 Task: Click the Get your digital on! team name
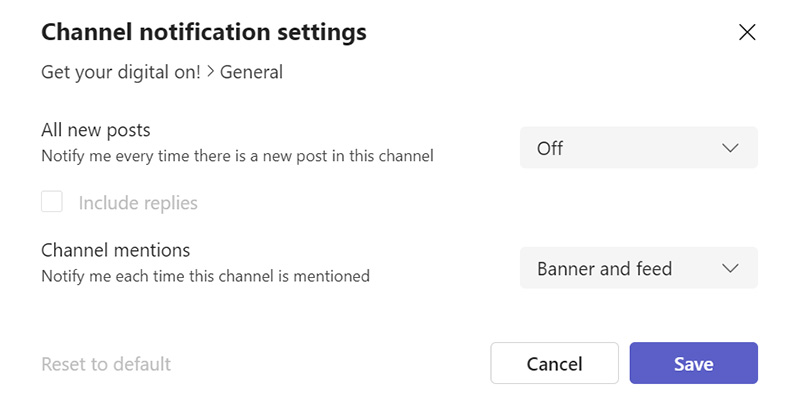click(121, 72)
